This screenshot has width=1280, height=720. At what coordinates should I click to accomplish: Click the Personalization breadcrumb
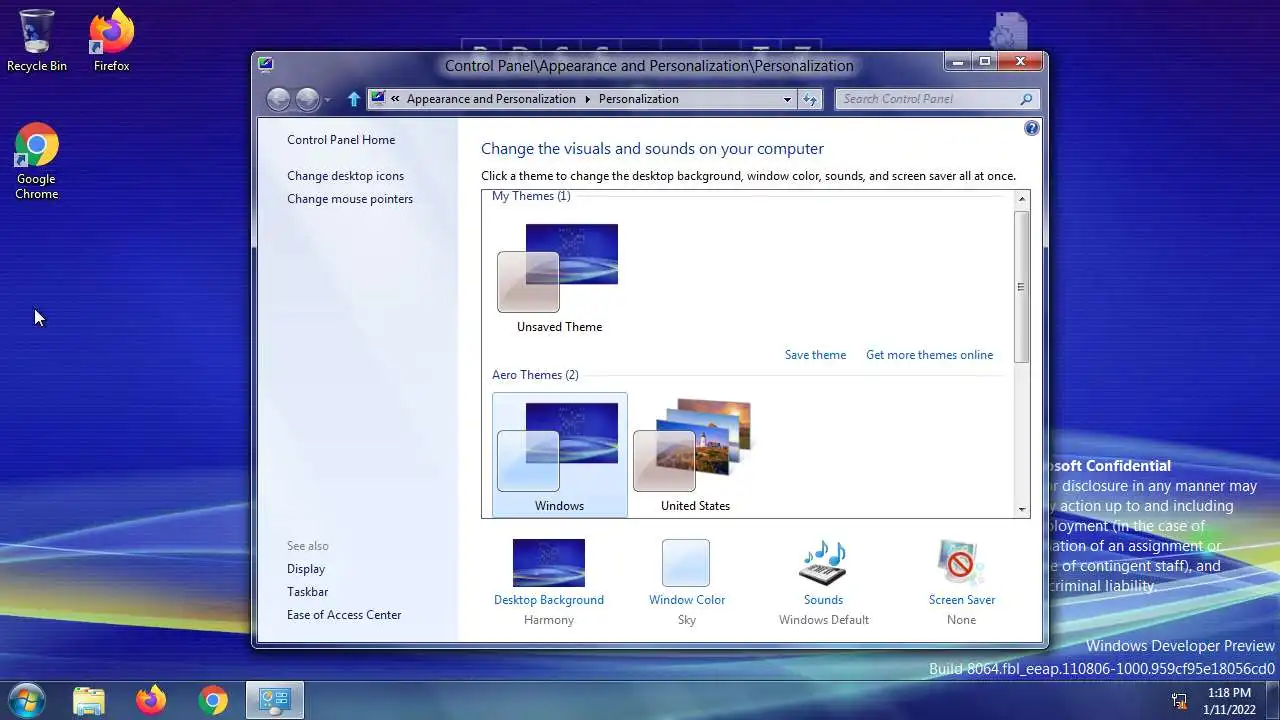point(639,99)
